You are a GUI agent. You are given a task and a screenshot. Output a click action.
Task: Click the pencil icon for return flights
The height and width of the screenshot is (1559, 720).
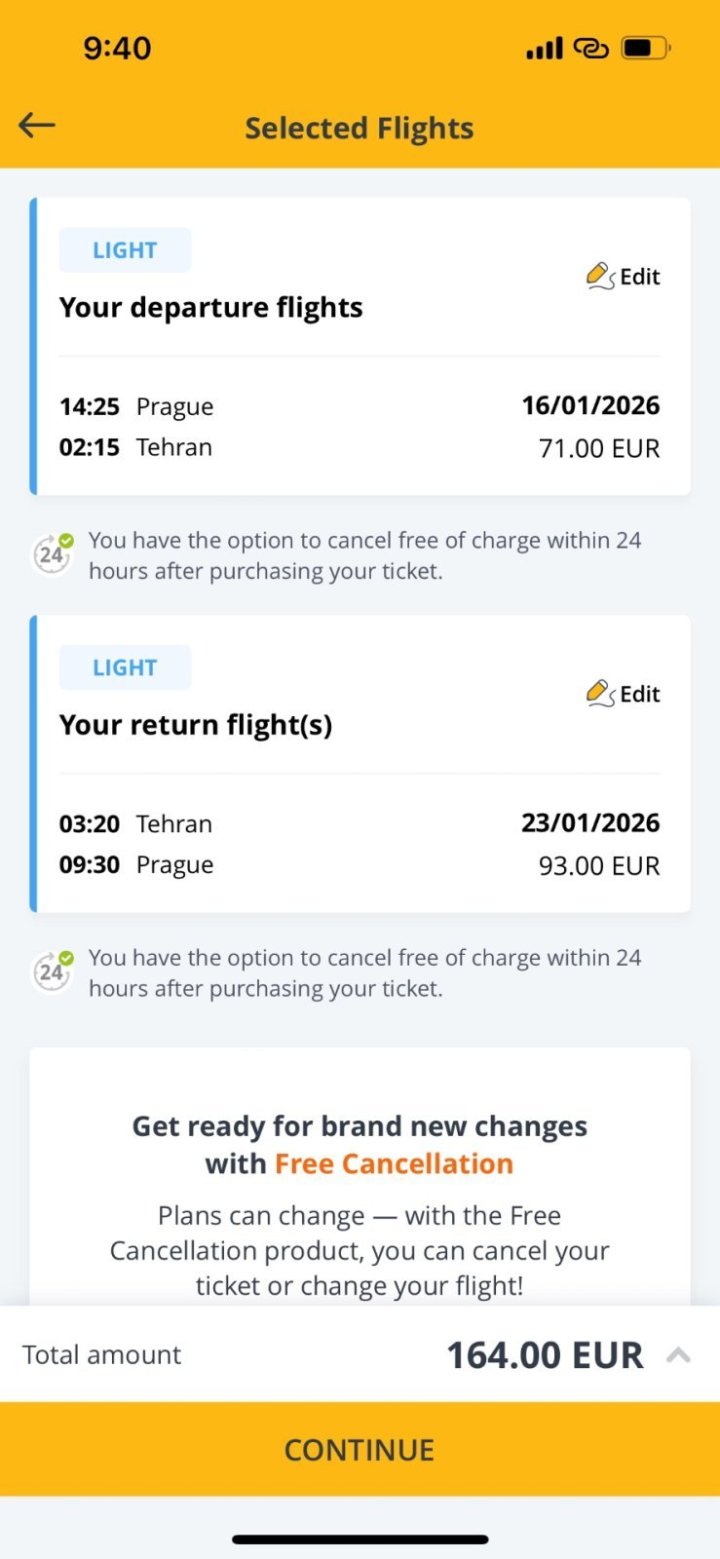(x=600, y=692)
